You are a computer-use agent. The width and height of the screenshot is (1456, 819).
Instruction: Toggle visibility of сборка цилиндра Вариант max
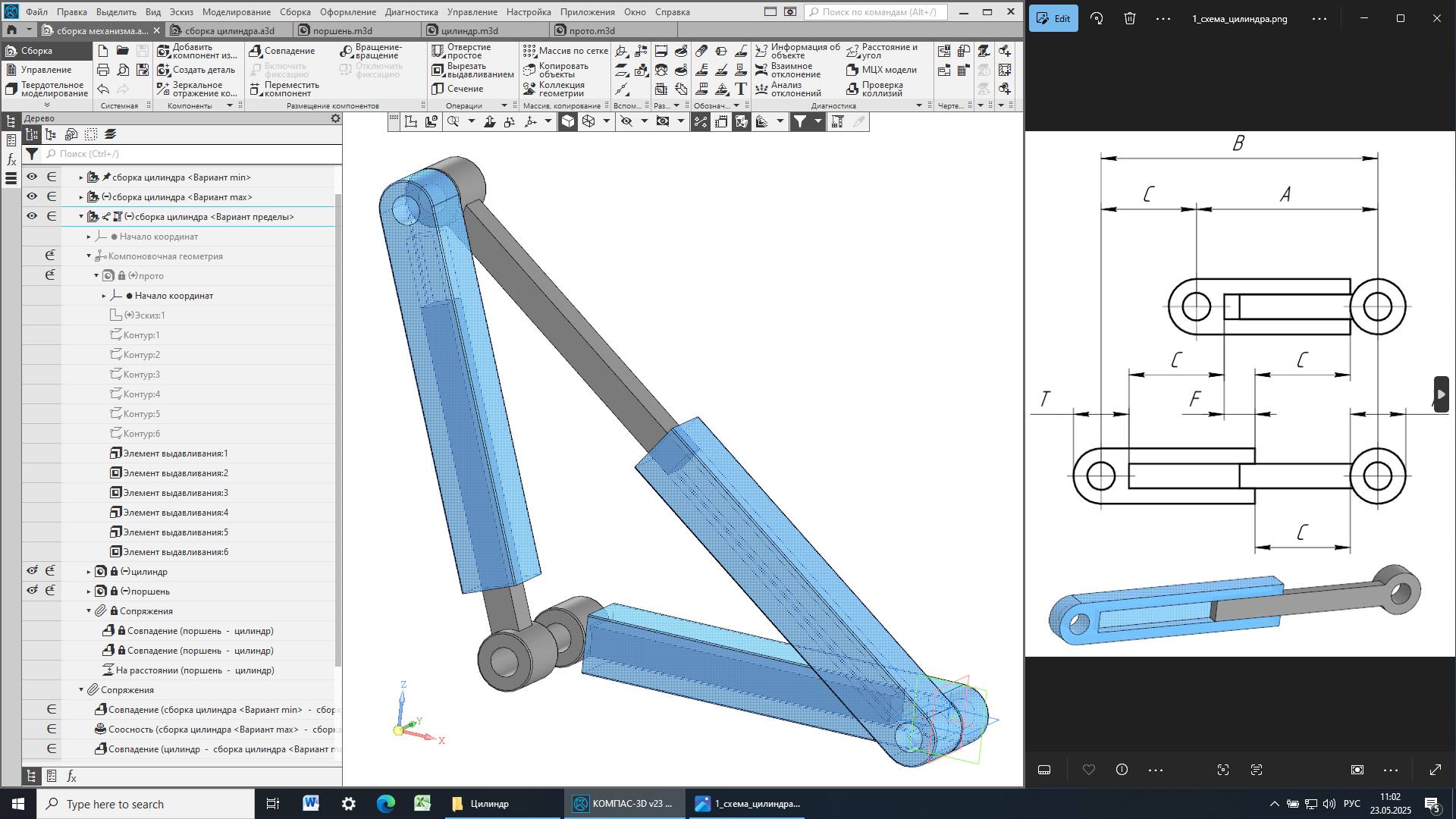click(32, 196)
